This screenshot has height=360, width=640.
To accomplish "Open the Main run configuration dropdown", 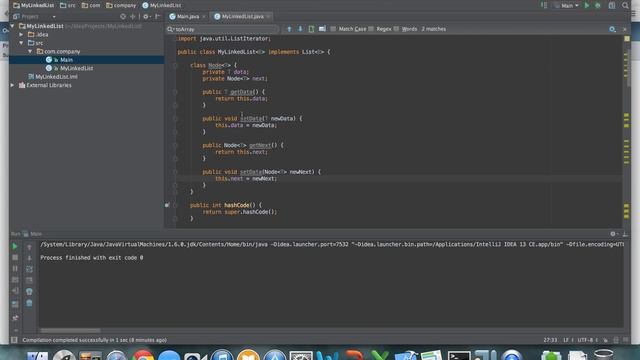I will point(567,5).
